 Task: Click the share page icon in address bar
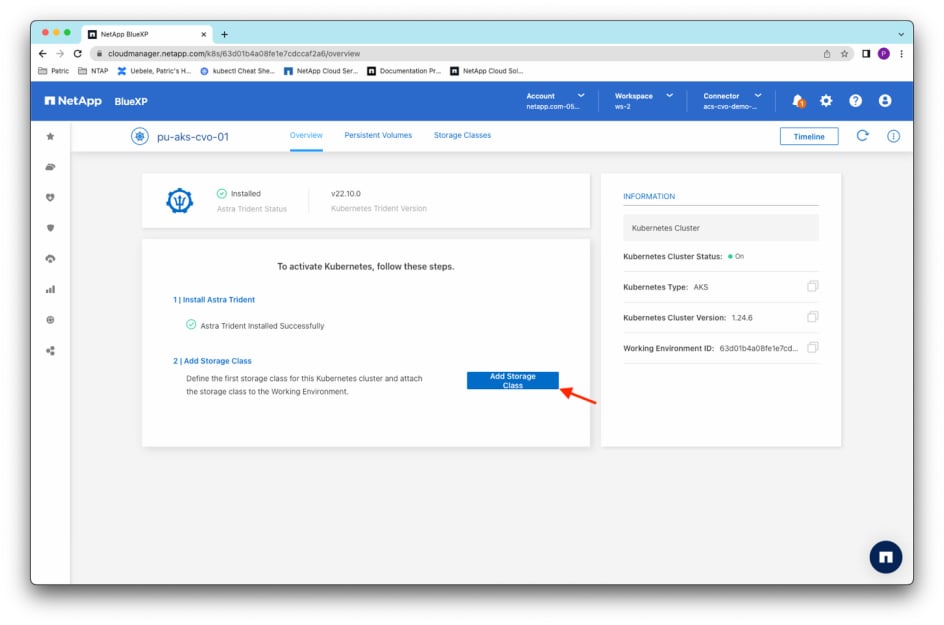[827, 54]
